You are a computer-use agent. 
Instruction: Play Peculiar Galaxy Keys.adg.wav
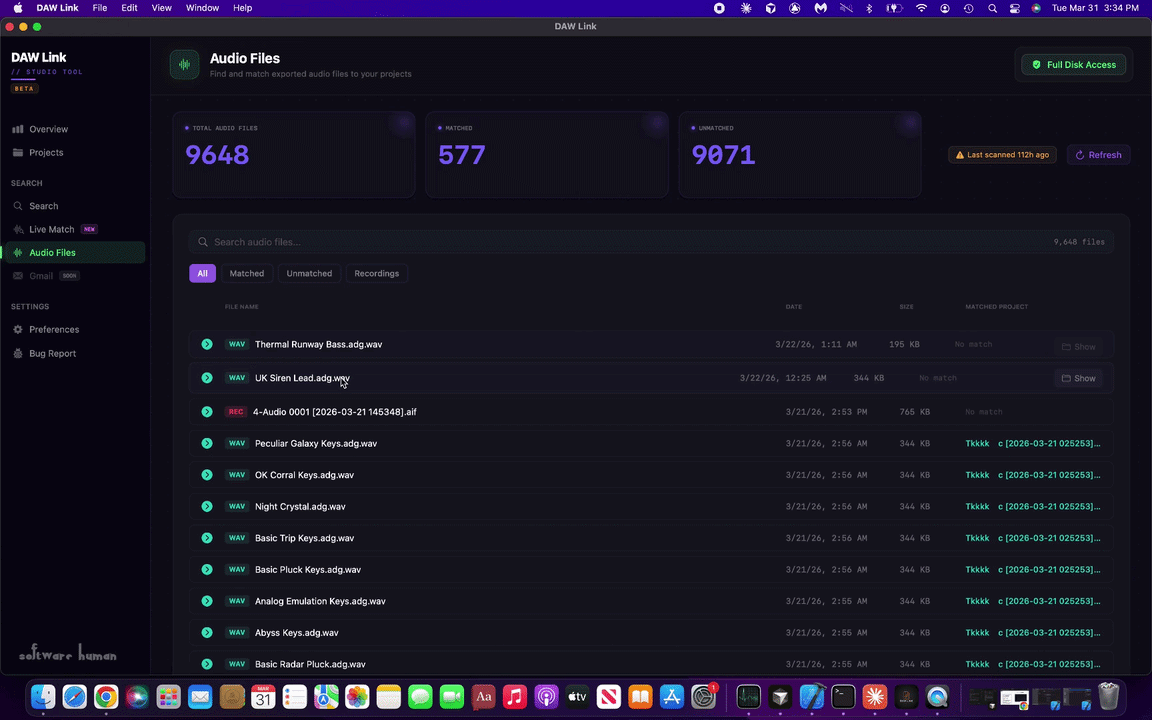pos(207,443)
